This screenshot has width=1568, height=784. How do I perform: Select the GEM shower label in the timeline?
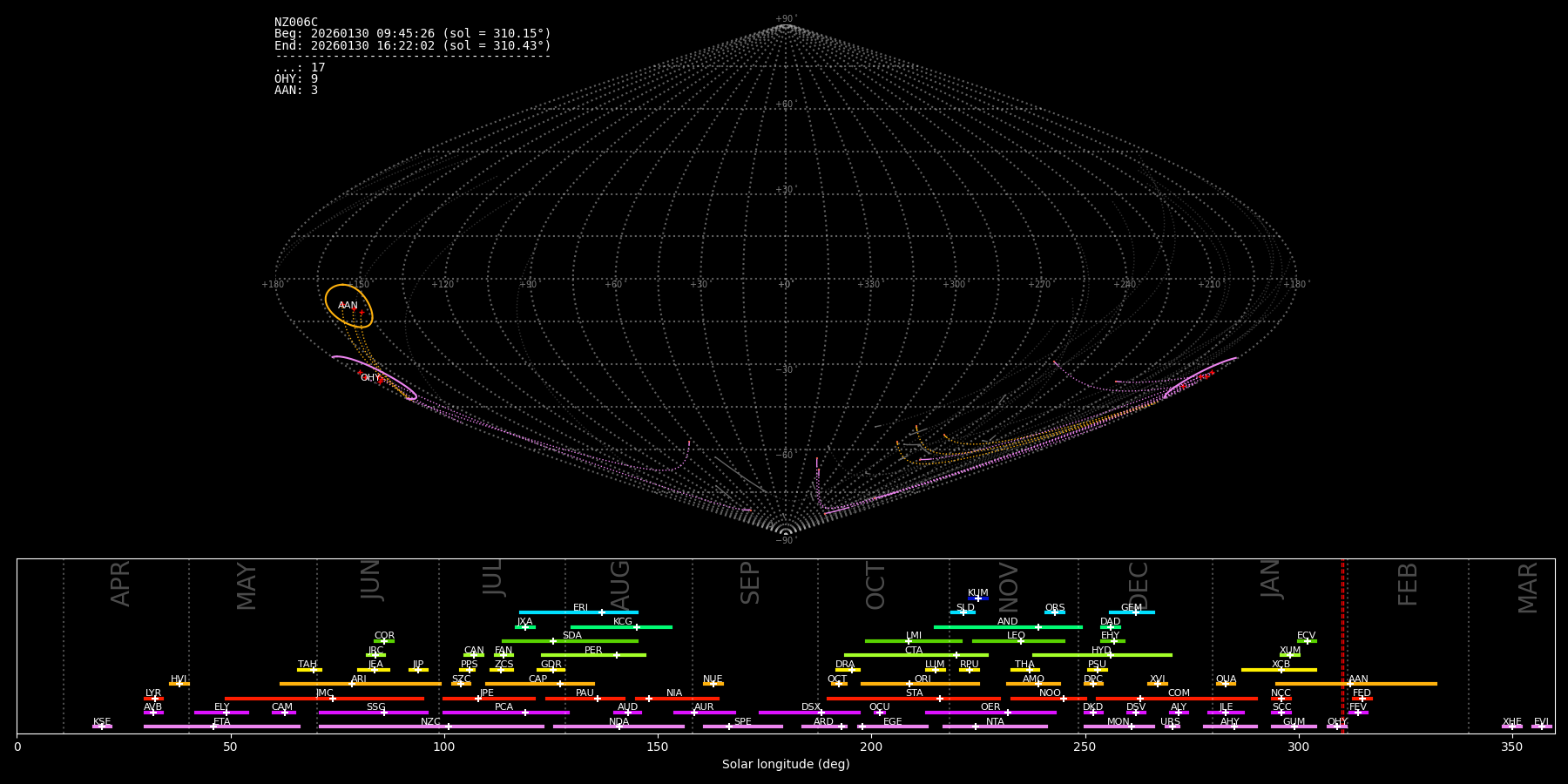click(1131, 608)
